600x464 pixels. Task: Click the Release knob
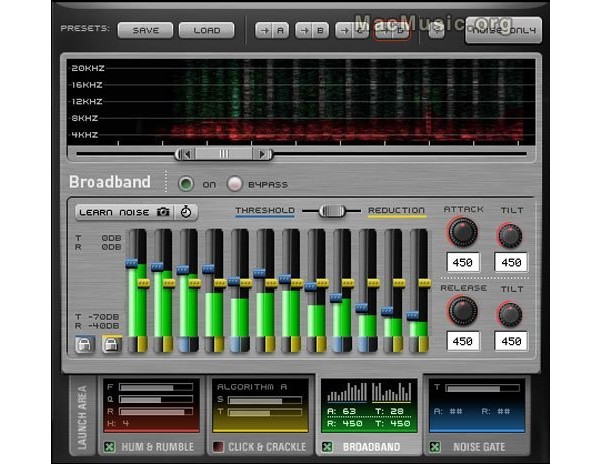[x=463, y=311]
